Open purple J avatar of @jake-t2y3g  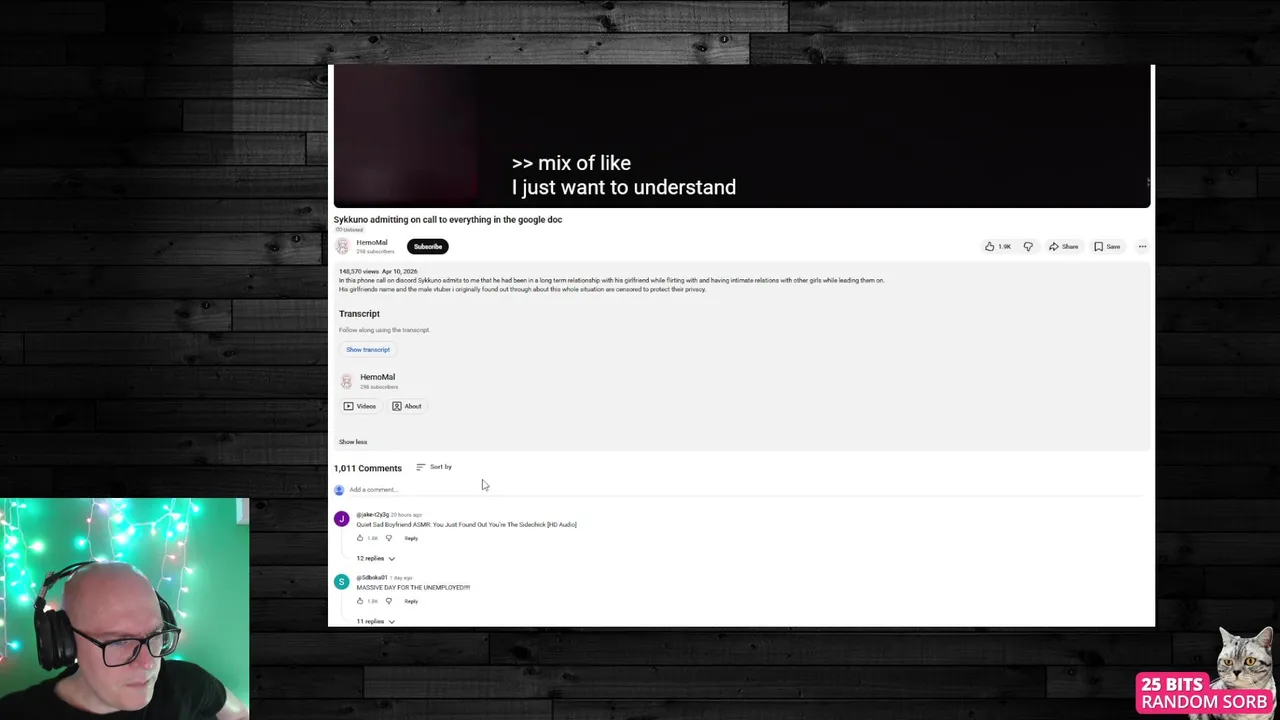[342, 519]
